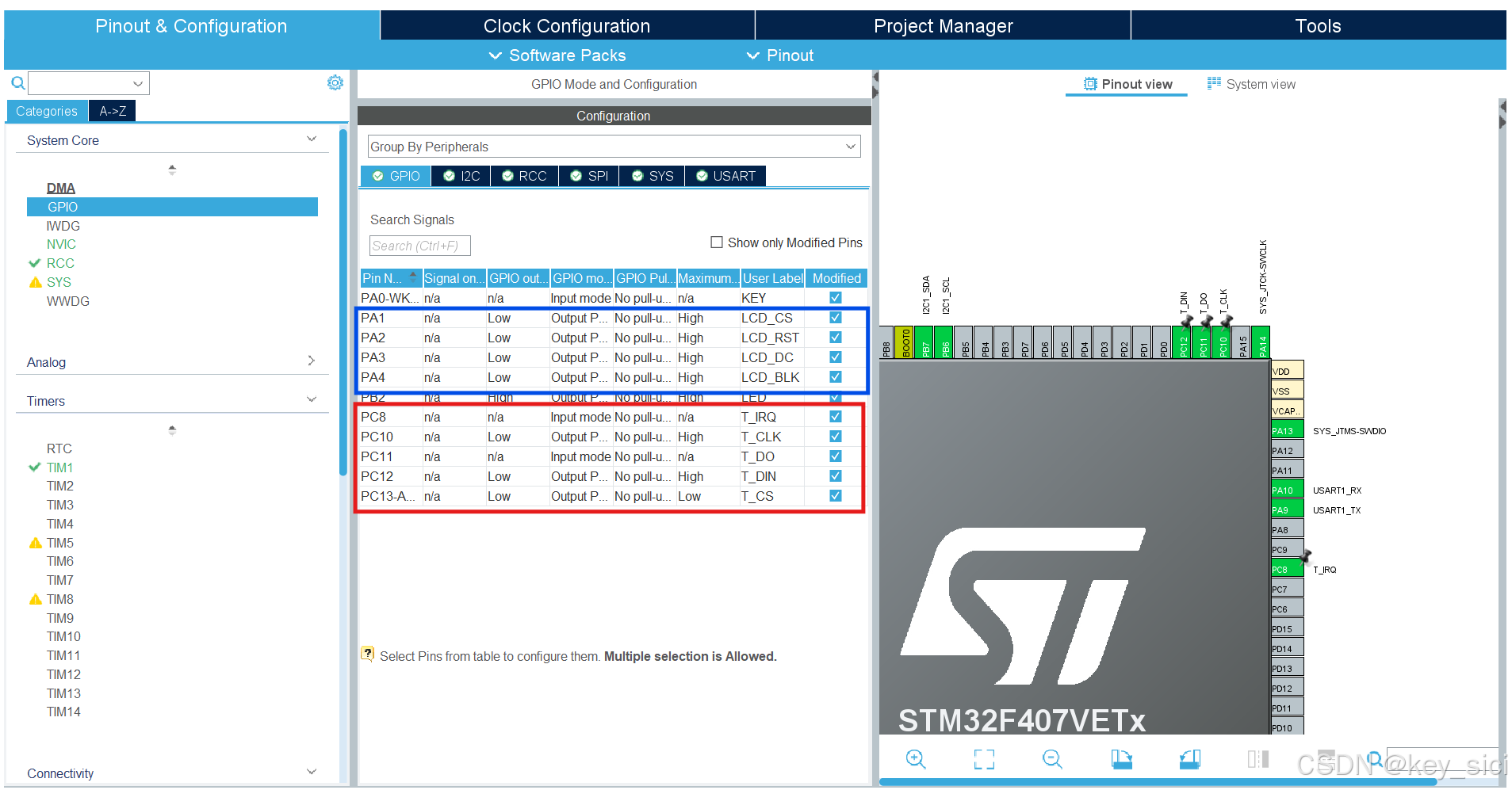
Task: Select green pin PC12 on the chip
Action: (x=1183, y=342)
